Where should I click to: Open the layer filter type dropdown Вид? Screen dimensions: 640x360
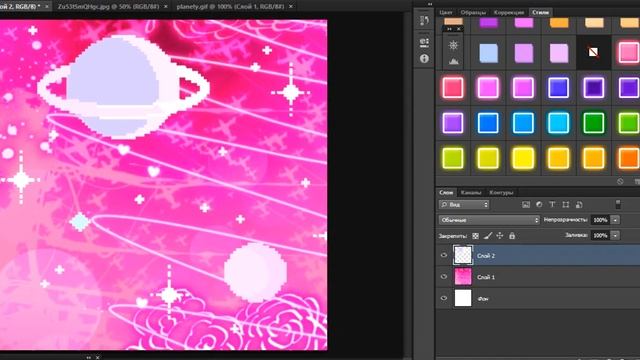coord(464,204)
